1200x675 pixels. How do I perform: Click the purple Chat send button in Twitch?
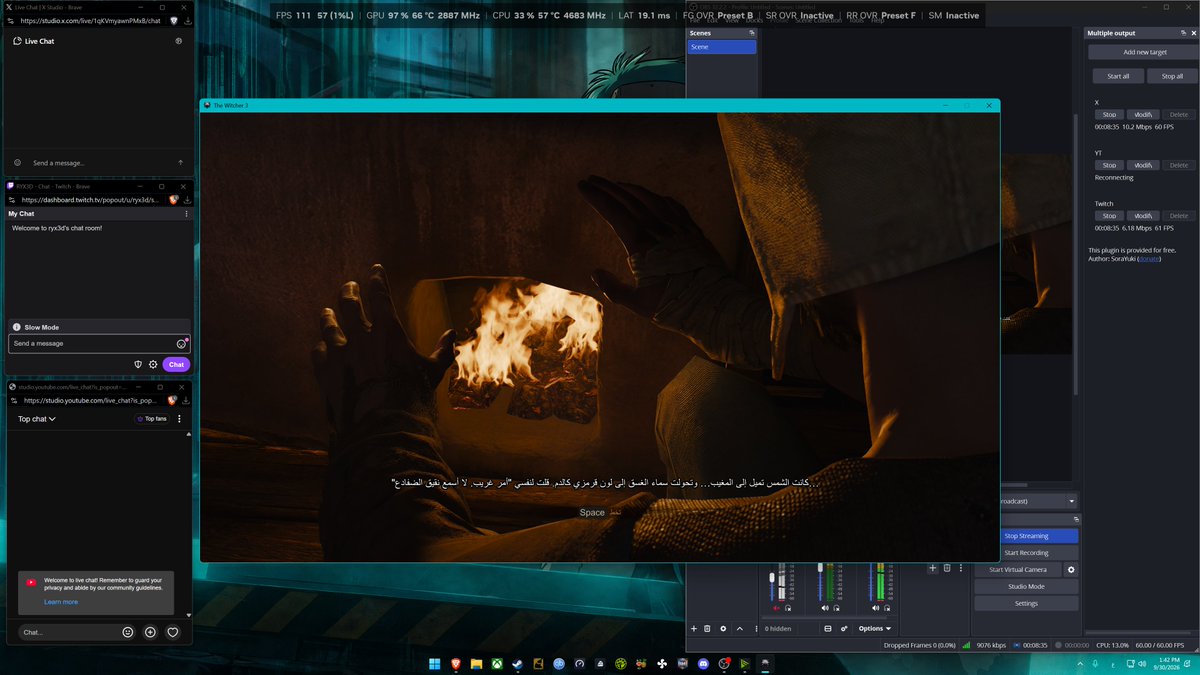tap(176, 364)
